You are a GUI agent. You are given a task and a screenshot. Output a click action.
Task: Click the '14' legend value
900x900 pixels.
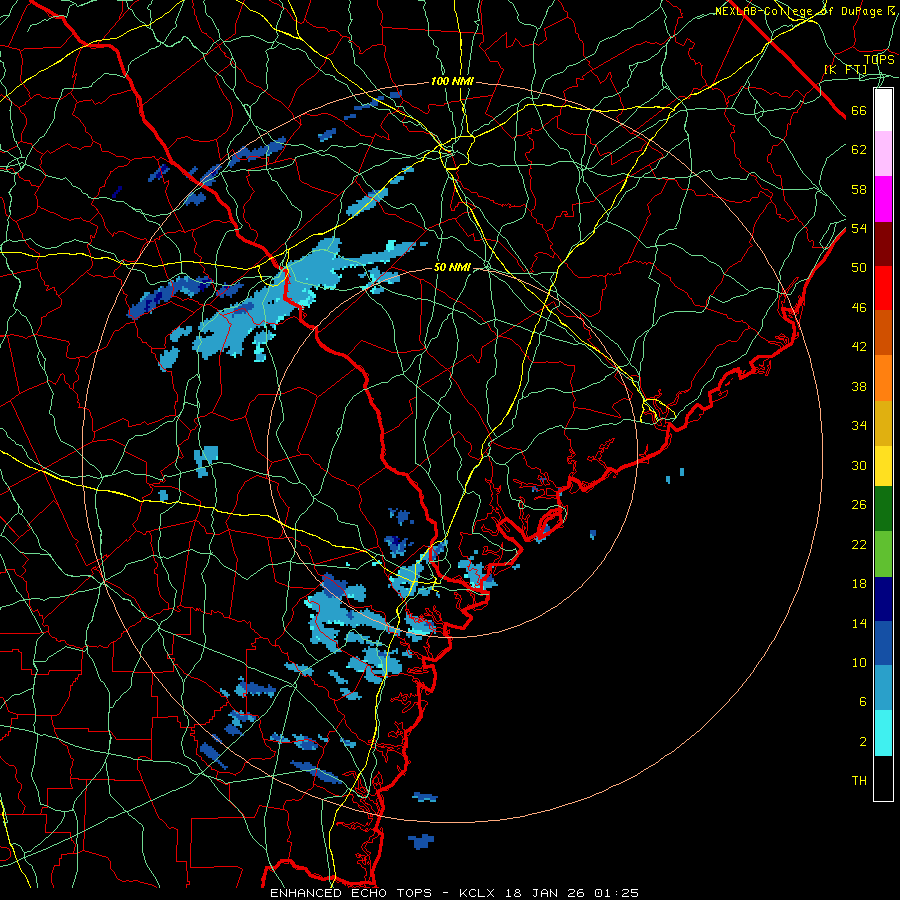859,623
